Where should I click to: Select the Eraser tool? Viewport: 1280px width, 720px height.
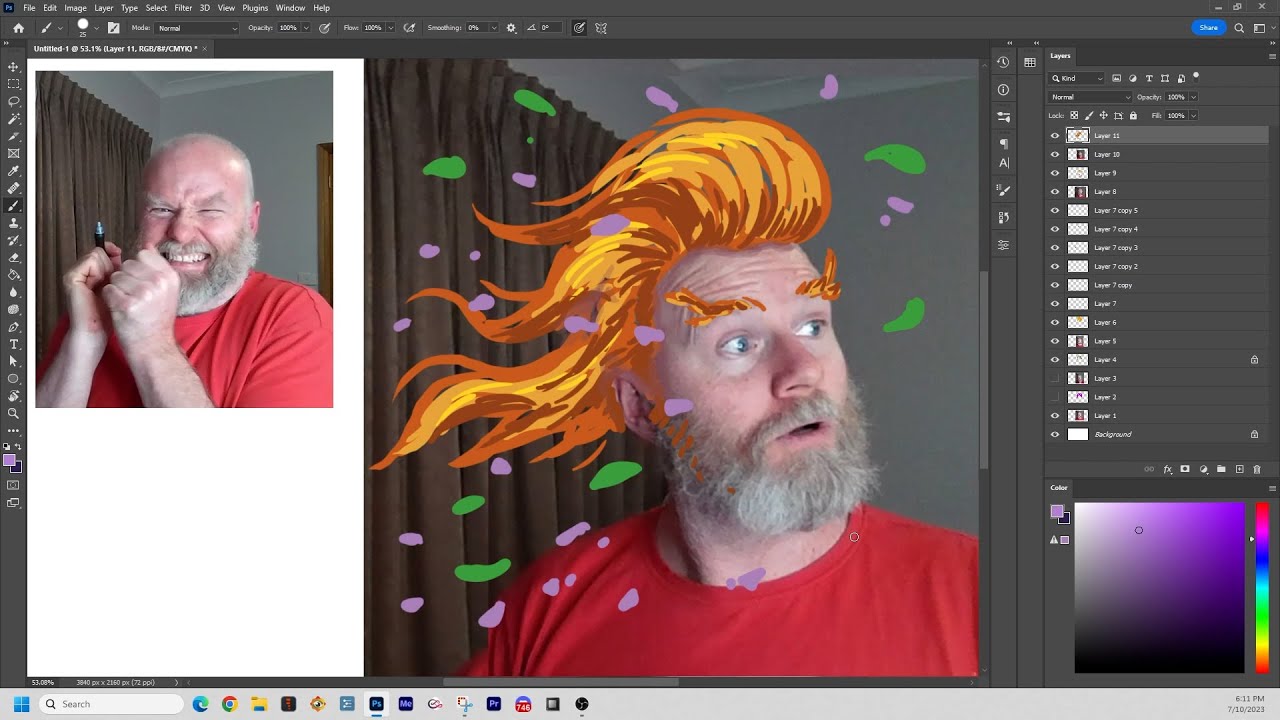point(13,258)
